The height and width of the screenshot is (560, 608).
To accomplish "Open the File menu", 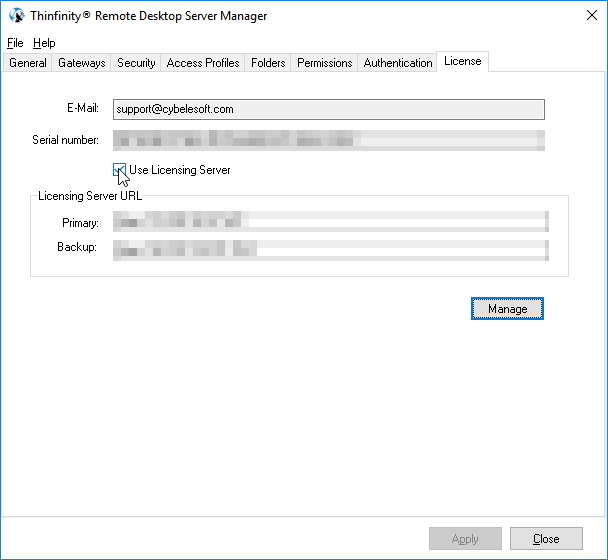I will pos(15,43).
